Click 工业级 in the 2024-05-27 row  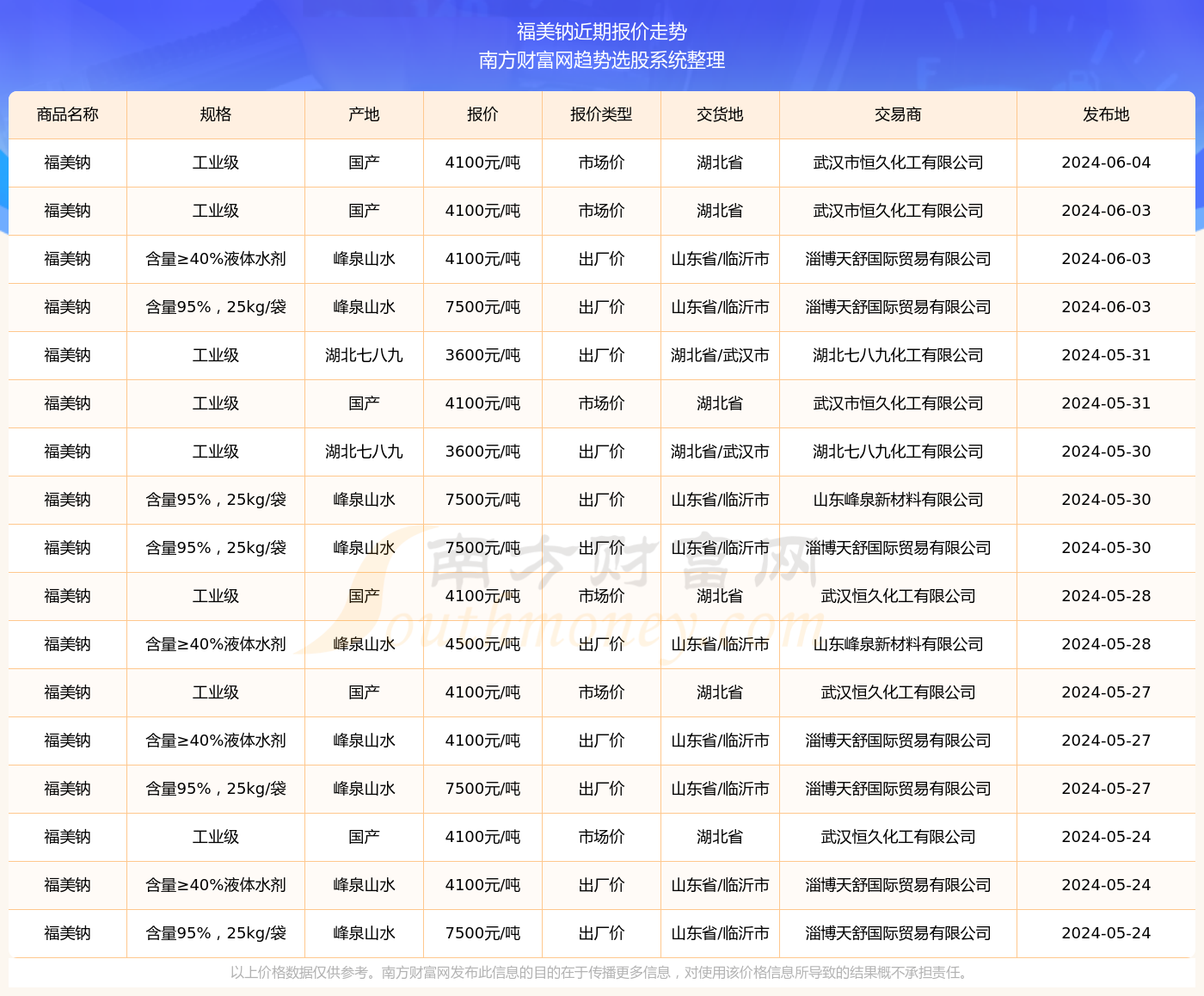[216, 692]
